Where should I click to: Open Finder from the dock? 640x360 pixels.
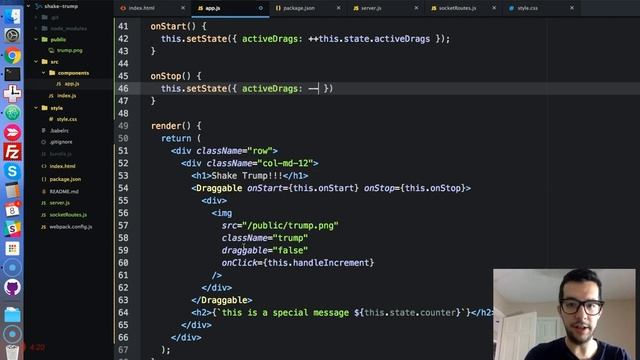[12, 16]
